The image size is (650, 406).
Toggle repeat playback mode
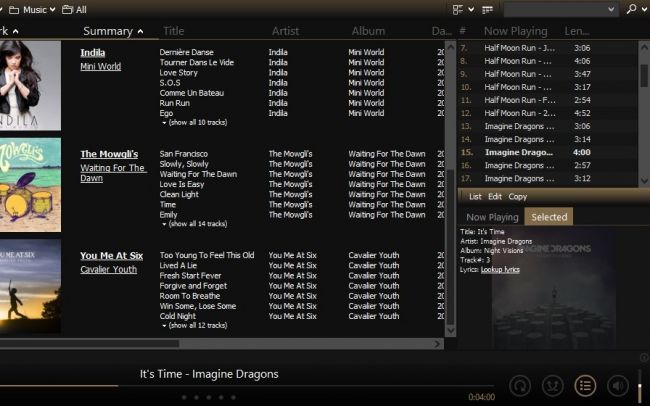coord(520,385)
